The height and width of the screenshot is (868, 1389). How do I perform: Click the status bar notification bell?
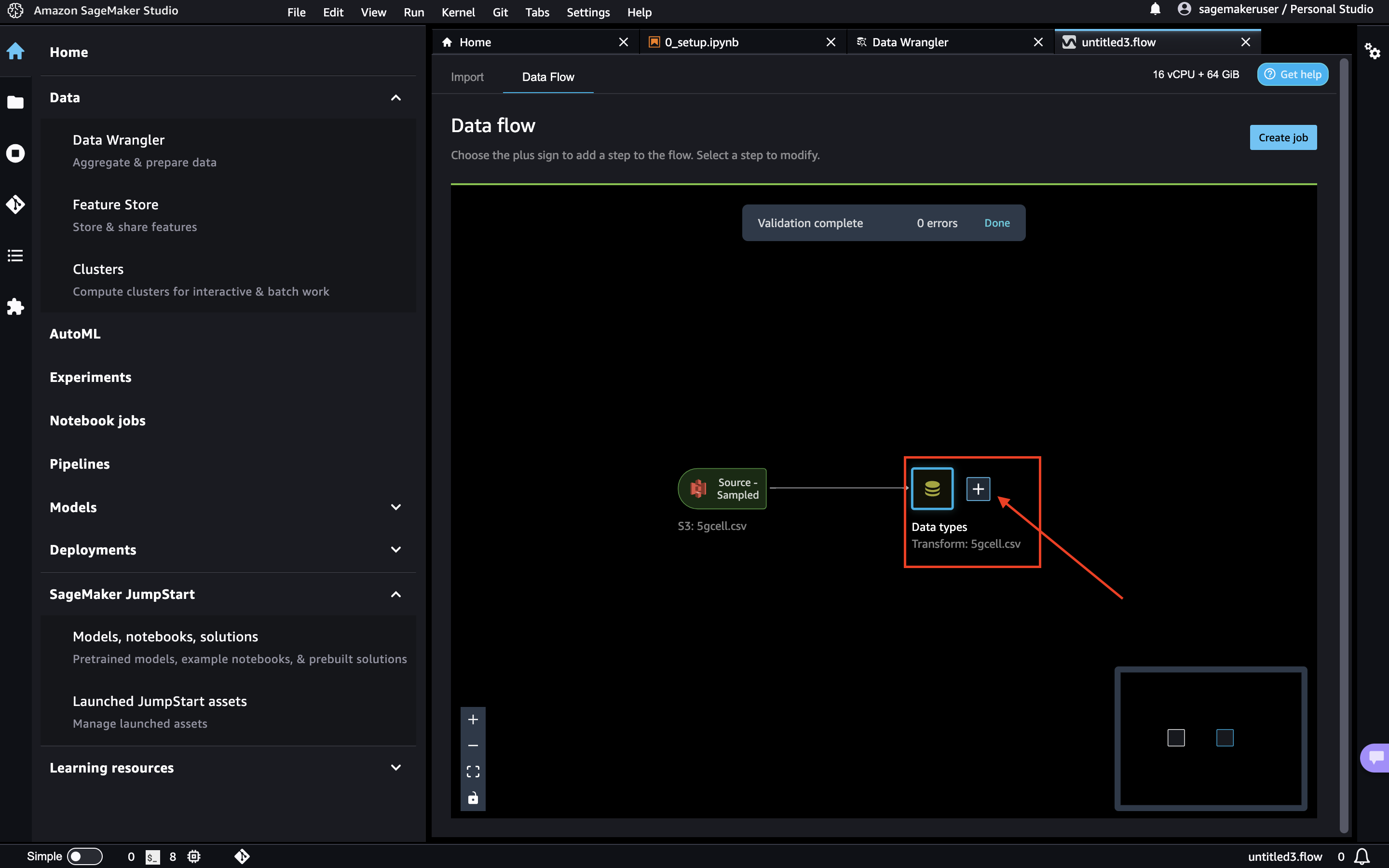pos(1362,856)
